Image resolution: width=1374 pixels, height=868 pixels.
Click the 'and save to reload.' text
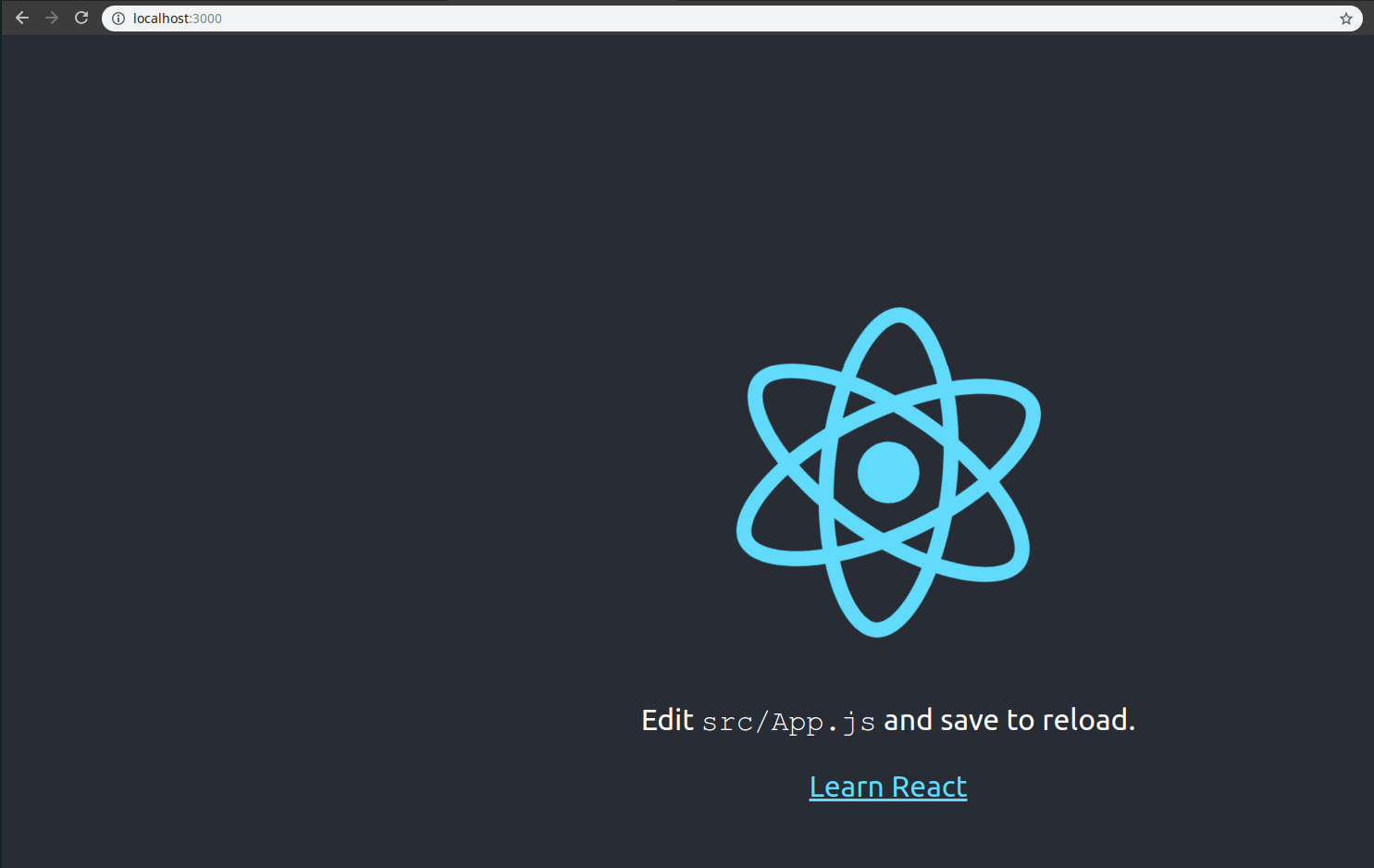(x=1009, y=720)
